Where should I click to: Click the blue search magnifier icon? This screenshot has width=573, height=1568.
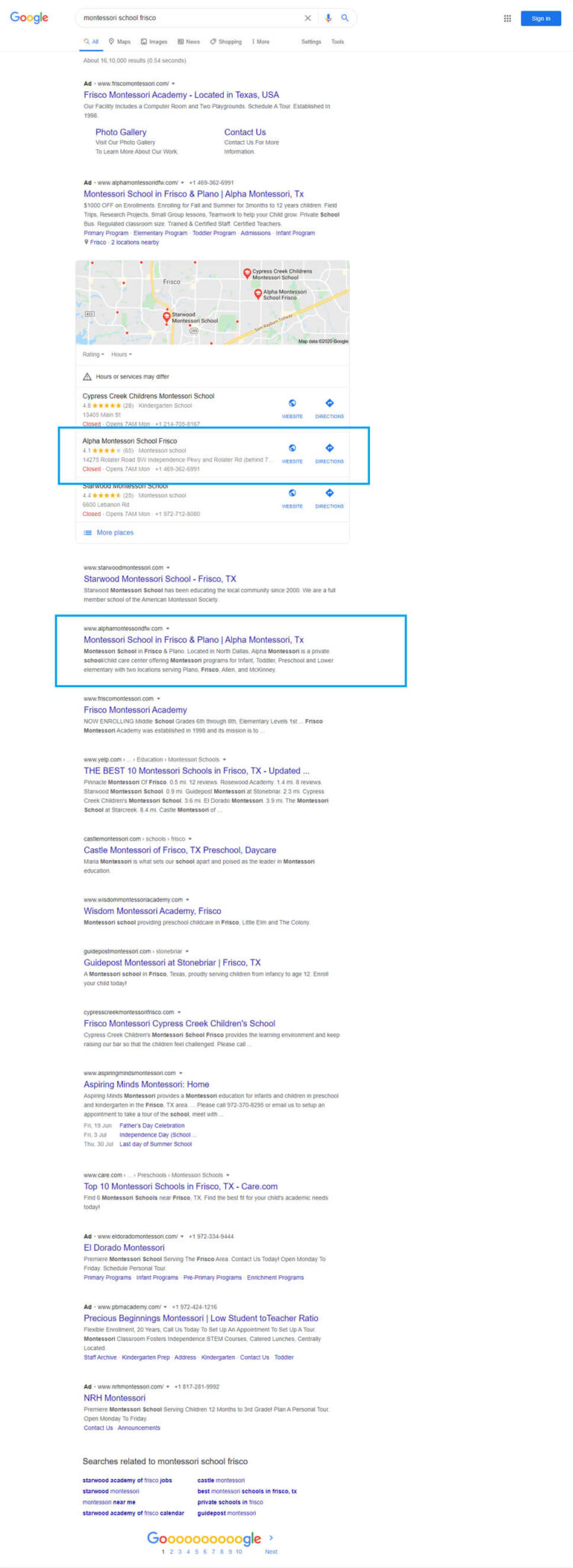[x=345, y=18]
